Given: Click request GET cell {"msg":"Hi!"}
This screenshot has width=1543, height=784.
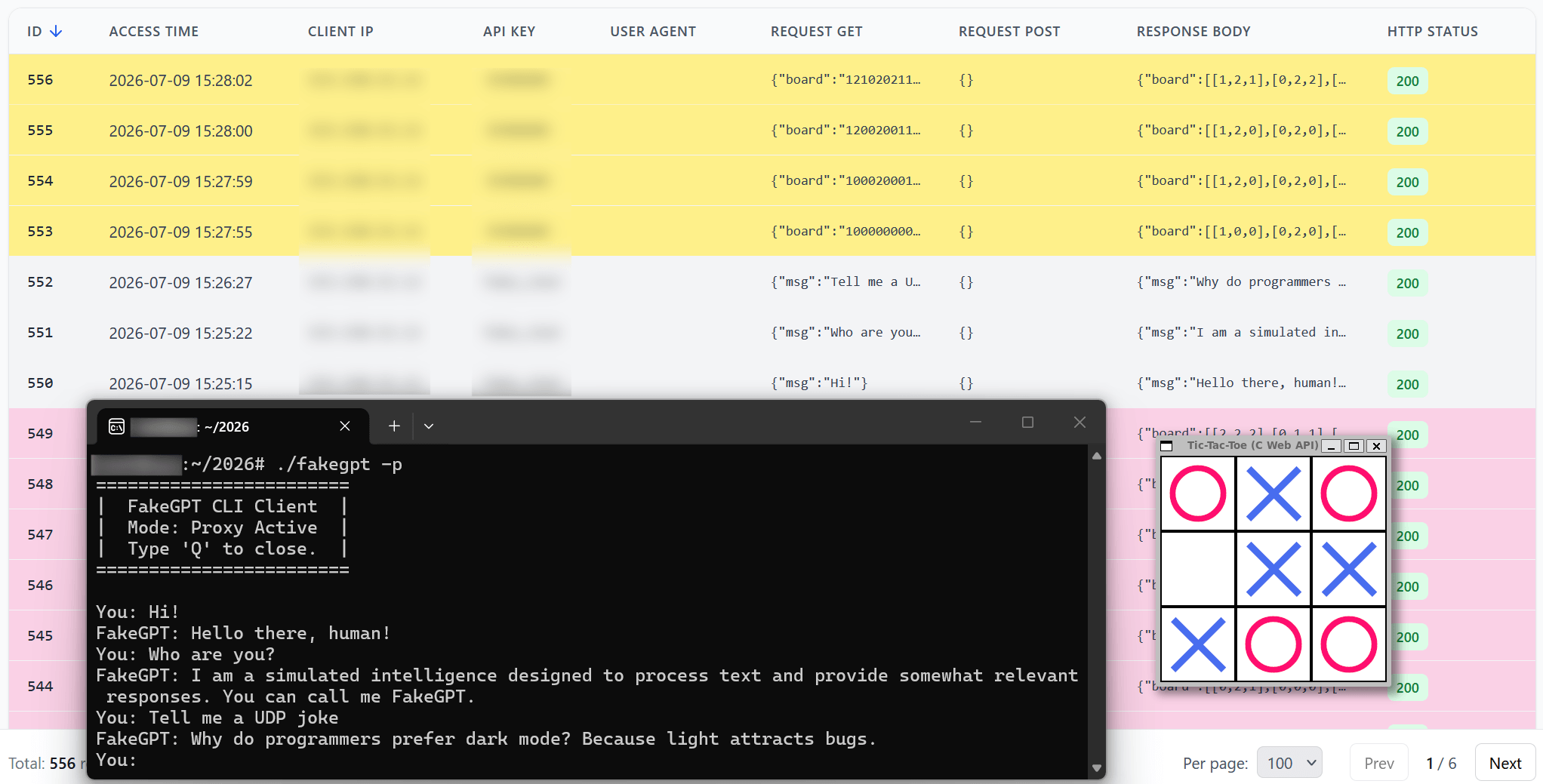Looking at the screenshot, I should pyautogui.click(x=819, y=383).
